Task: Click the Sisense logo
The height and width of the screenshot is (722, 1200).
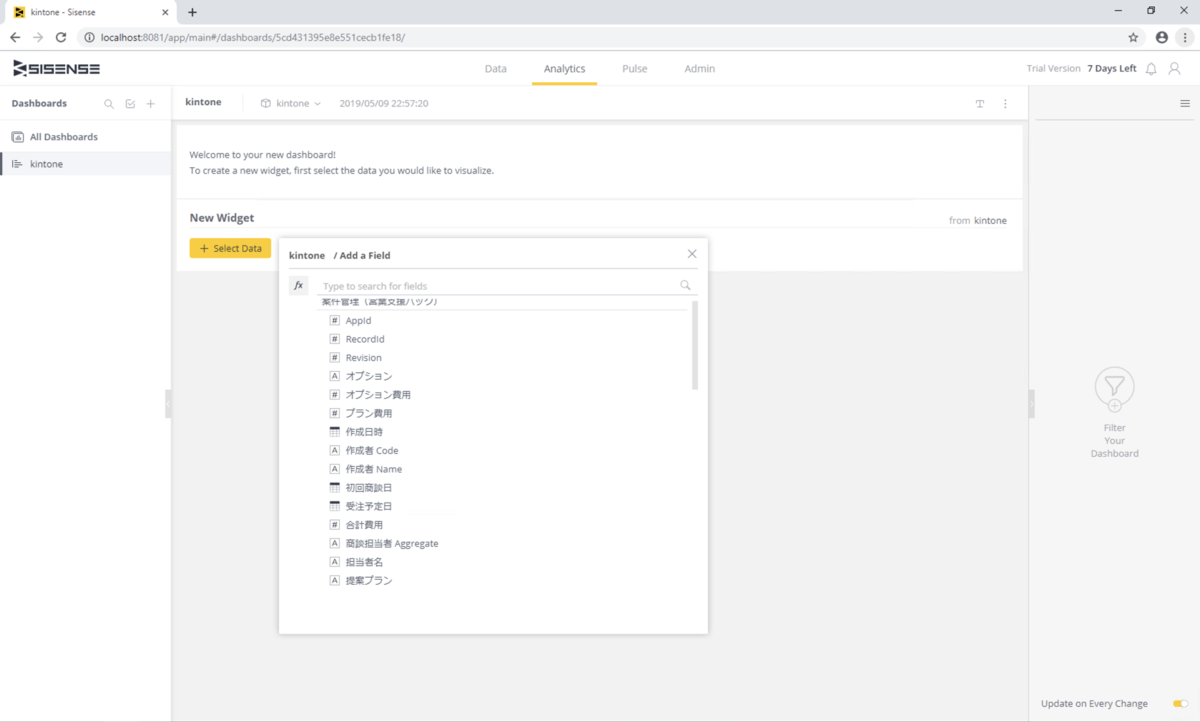Action: click(56, 68)
